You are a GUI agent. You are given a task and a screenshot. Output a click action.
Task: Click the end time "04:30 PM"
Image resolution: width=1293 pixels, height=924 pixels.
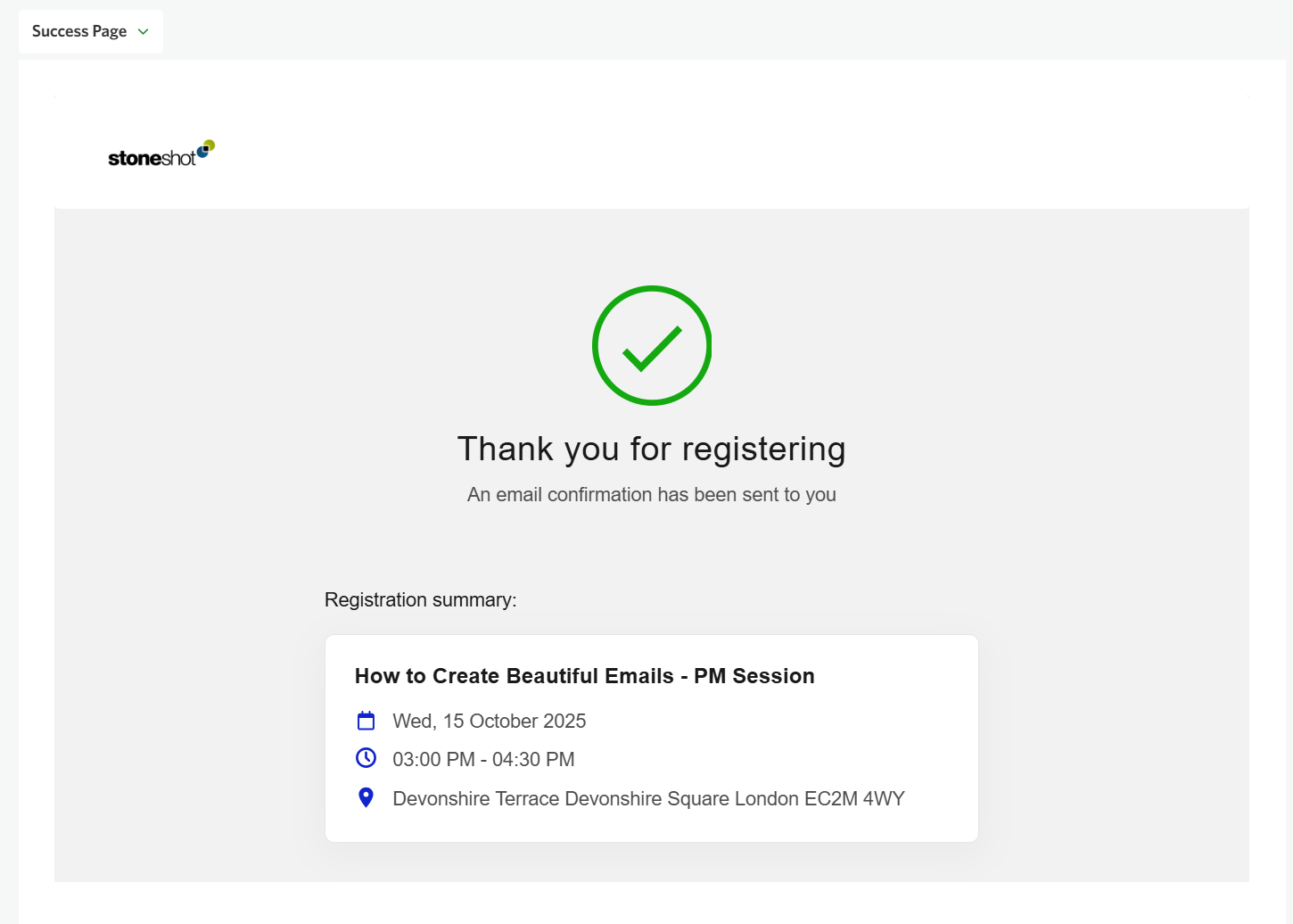pyautogui.click(x=533, y=760)
